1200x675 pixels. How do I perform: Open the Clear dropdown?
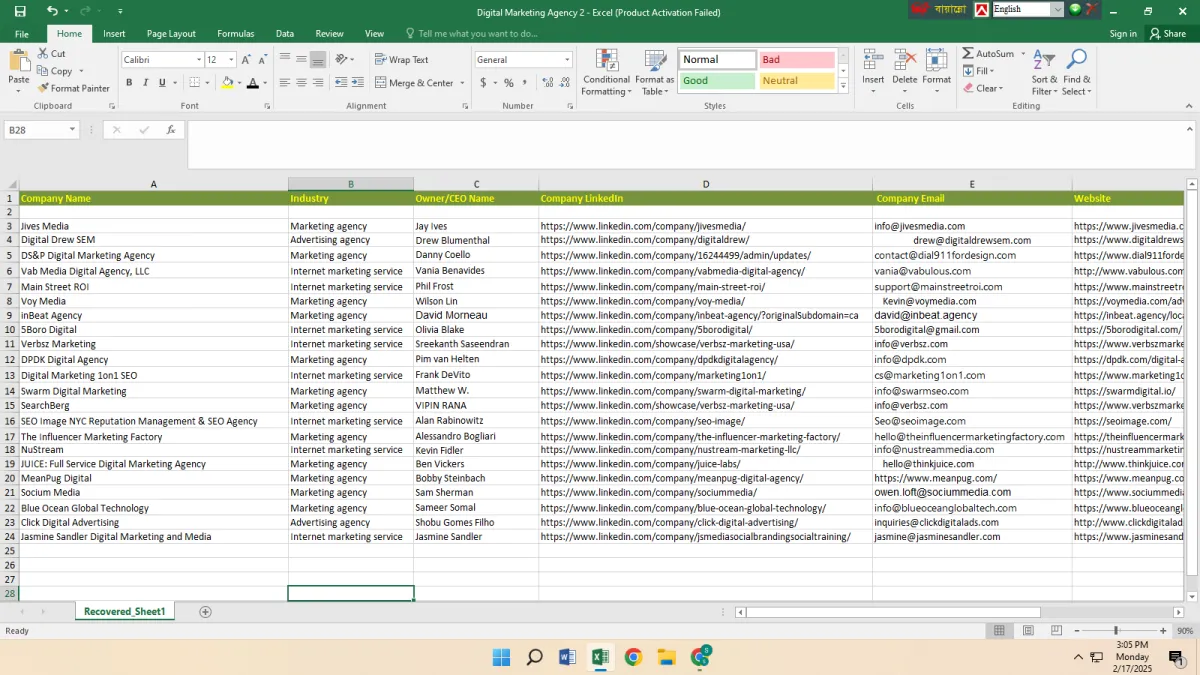(x=983, y=88)
